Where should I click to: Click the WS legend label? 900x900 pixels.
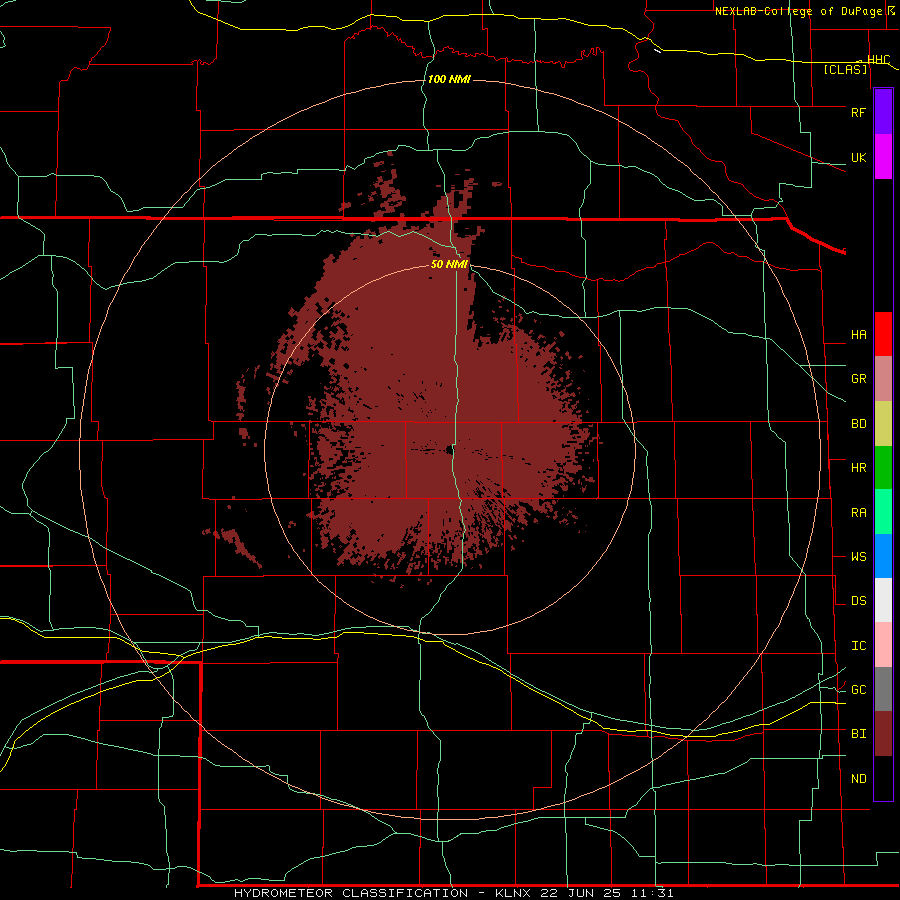[858, 556]
